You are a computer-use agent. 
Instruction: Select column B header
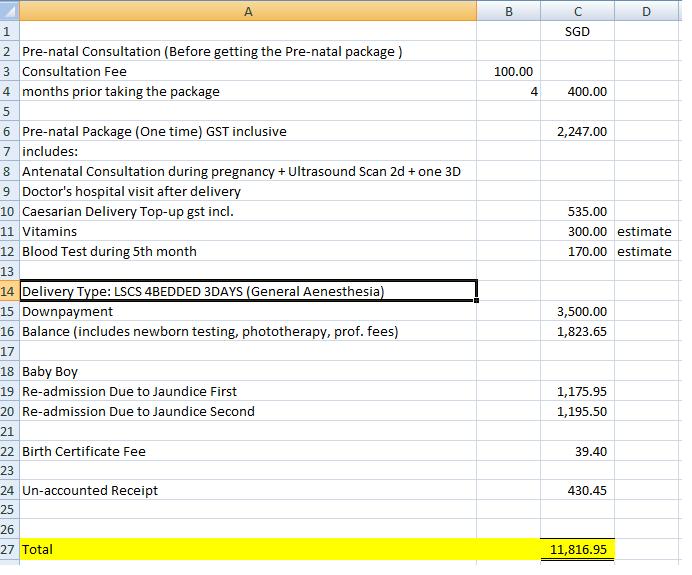point(508,11)
